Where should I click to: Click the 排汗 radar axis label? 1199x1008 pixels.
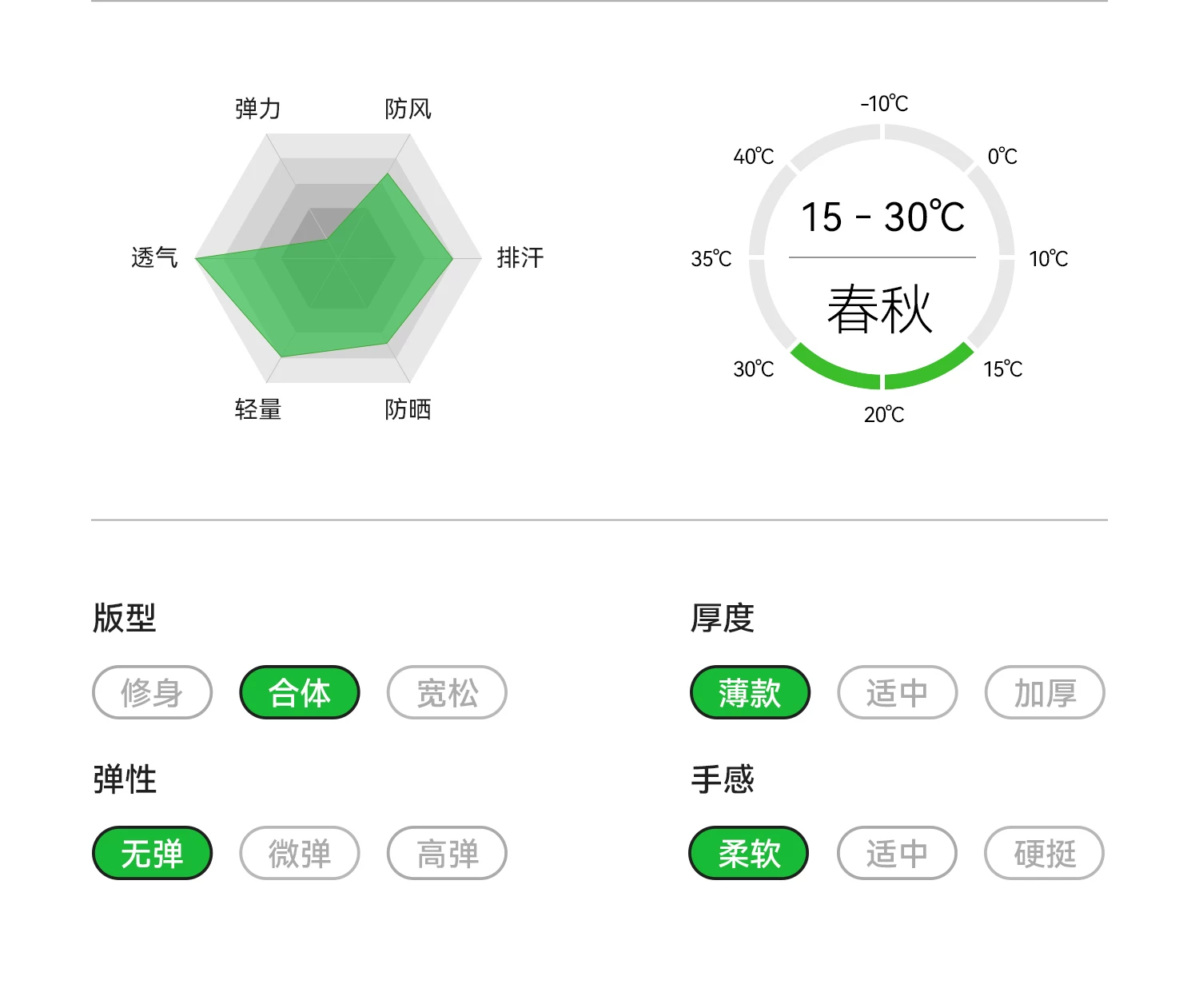point(520,257)
